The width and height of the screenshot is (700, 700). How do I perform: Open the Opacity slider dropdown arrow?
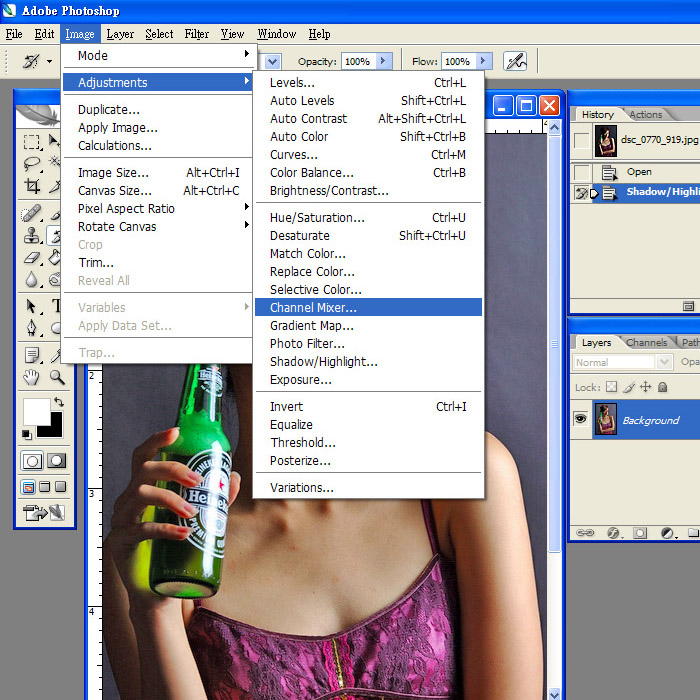385,61
